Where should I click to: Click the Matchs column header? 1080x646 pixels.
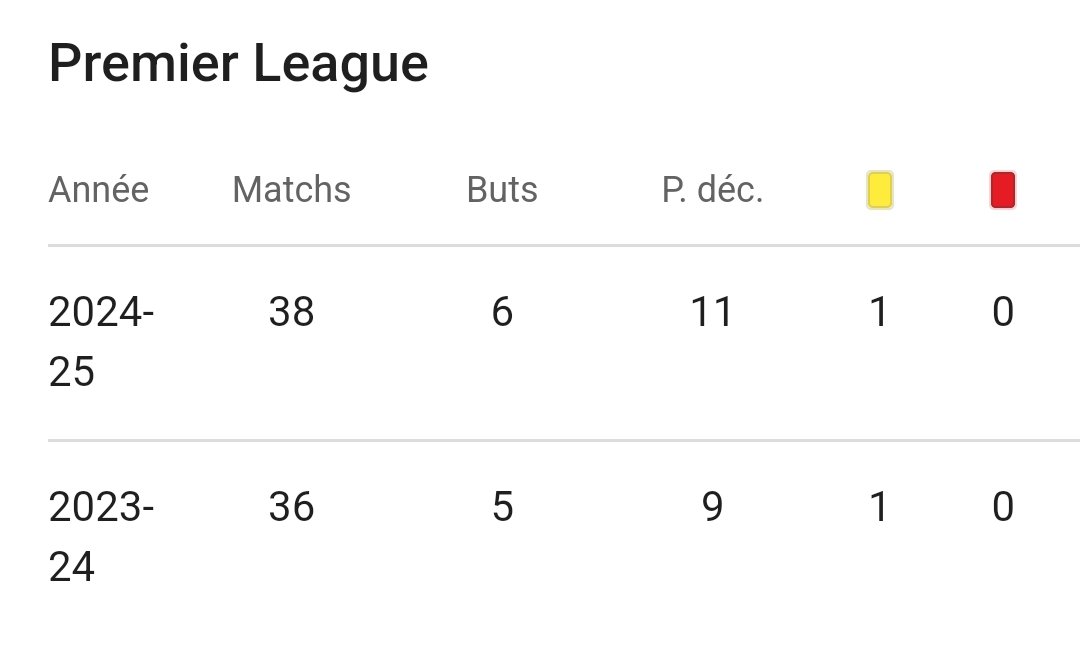[x=291, y=189]
